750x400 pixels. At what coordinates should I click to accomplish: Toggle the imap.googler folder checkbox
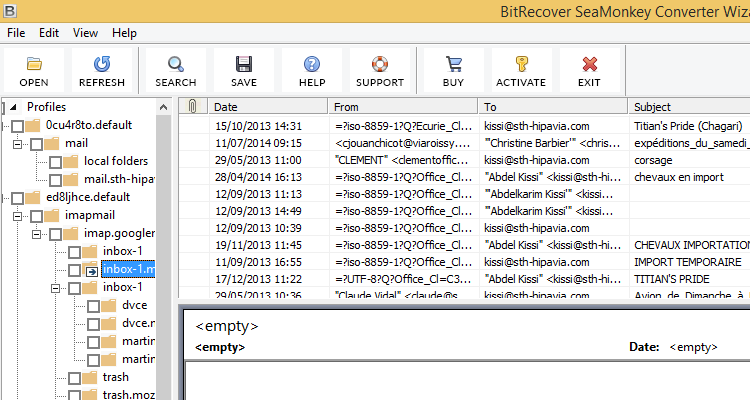click(55, 234)
